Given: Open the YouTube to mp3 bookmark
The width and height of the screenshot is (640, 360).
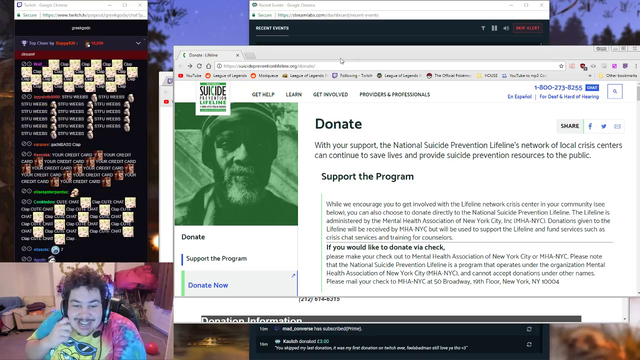Looking at the screenshot, I should (524, 76).
